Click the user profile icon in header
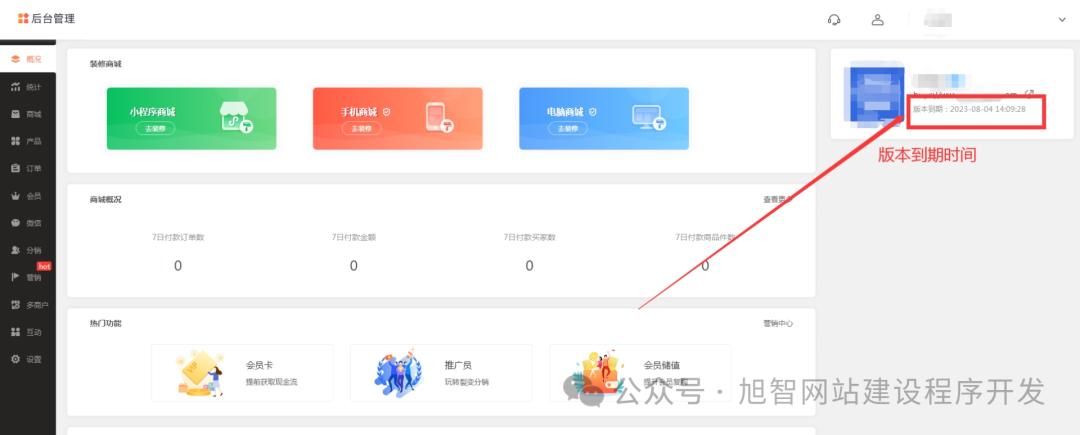Screen dimensions: 1080x435 click(878, 19)
